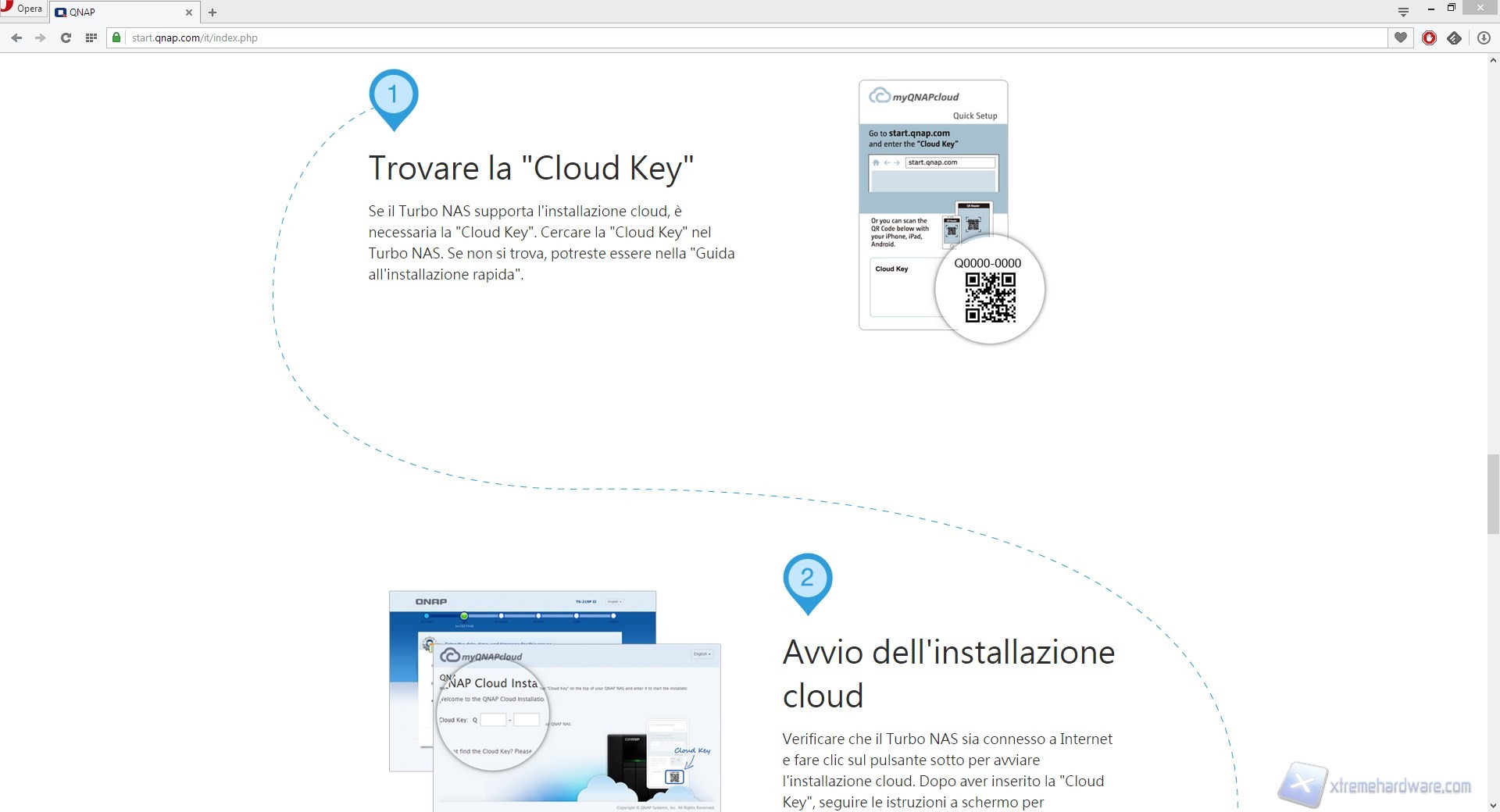Expand the tab menu dropdown
The height and width of the screenshot is (812, 1500).
click(1403, 12)
